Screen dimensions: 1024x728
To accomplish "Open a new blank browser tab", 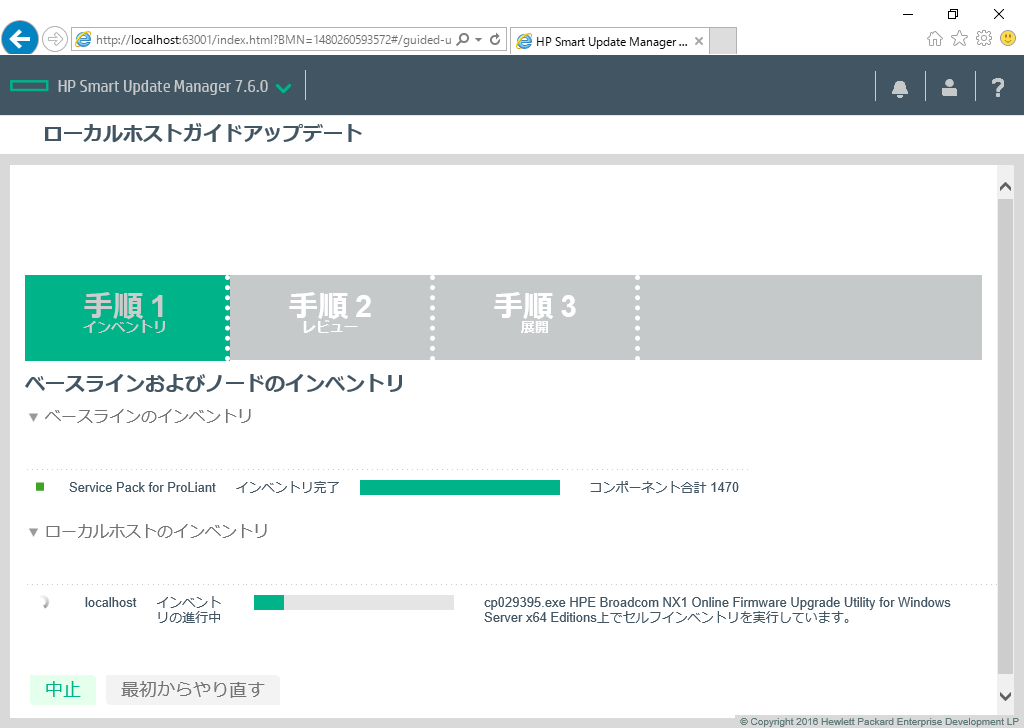I will [x=723, y=40].
